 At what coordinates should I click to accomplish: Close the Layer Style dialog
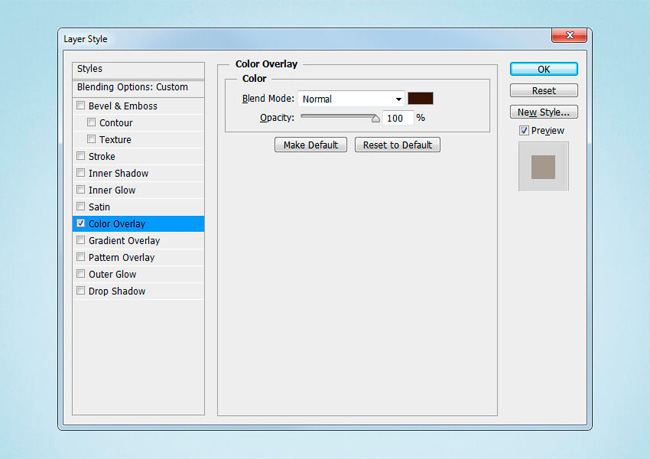[x=569, y=36]
